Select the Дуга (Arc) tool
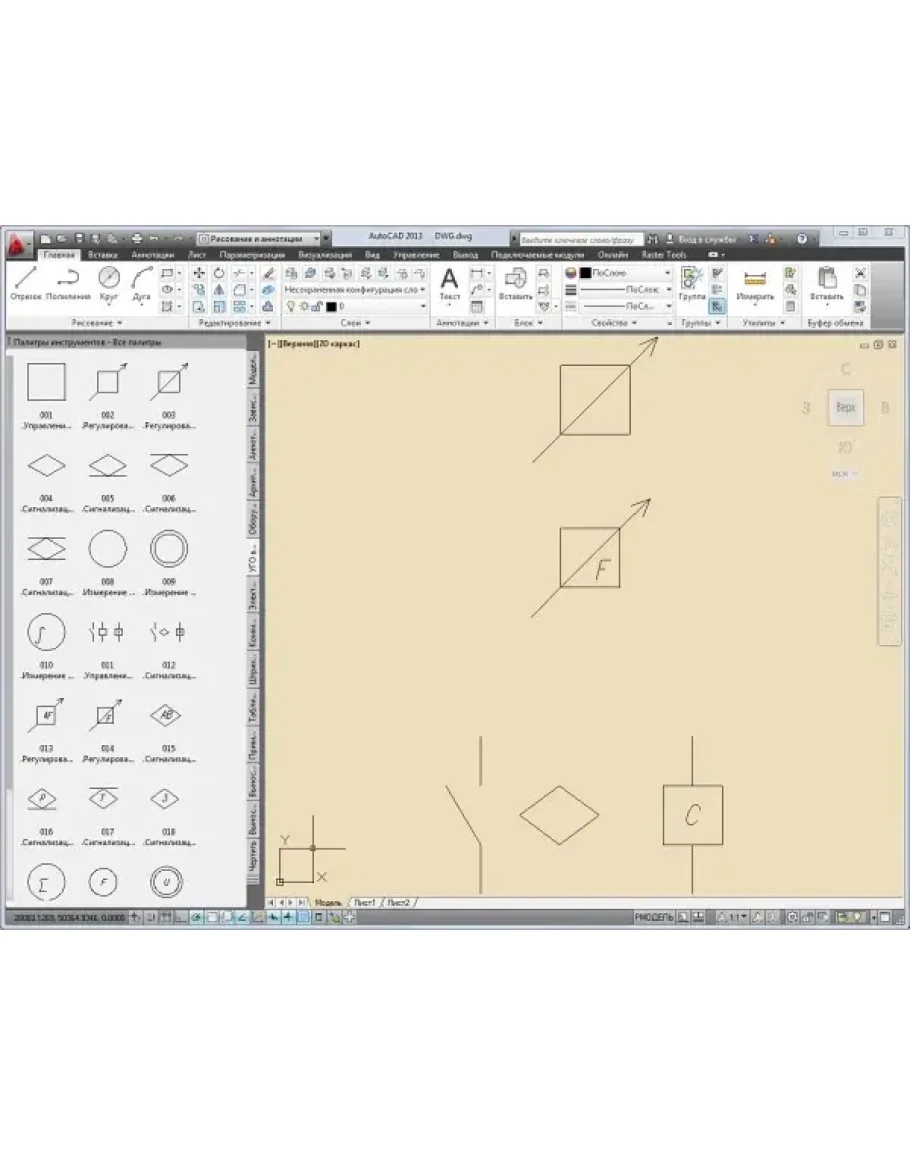910x1155 pixels. 141,281
